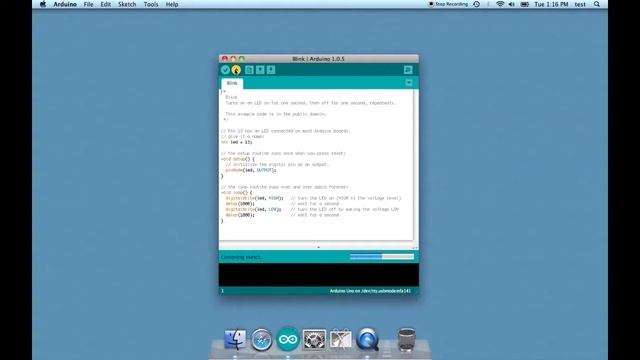
Task: Click the window title Blink | Arduino 1.0.5
Action: pyautogui.click(x=318, y=59)
